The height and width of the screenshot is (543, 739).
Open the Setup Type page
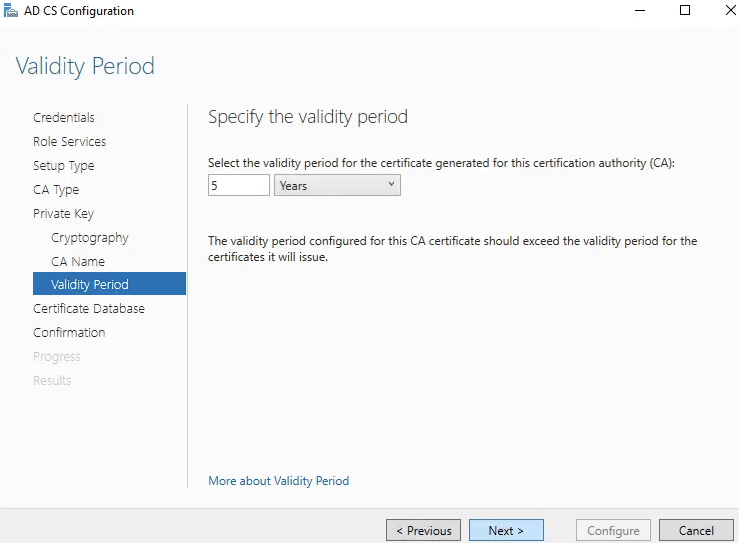pos(64,165)
